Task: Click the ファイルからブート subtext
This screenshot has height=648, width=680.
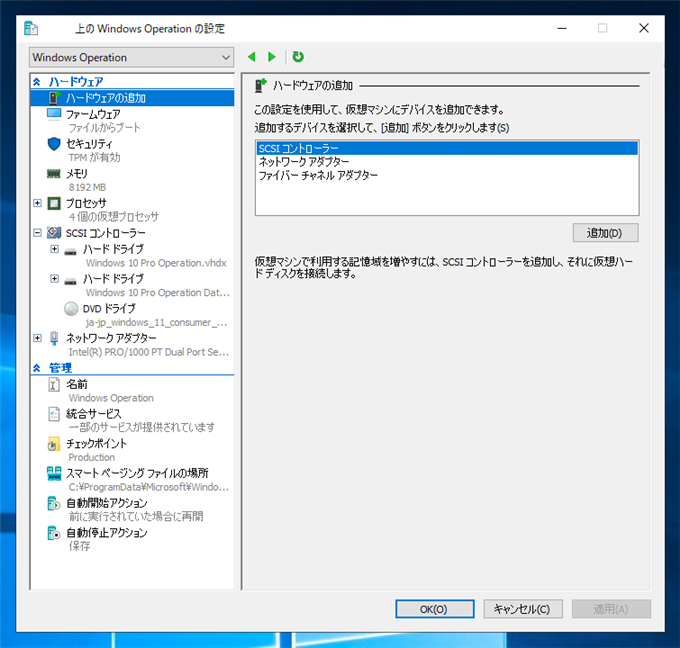Action: click(104, 128)
